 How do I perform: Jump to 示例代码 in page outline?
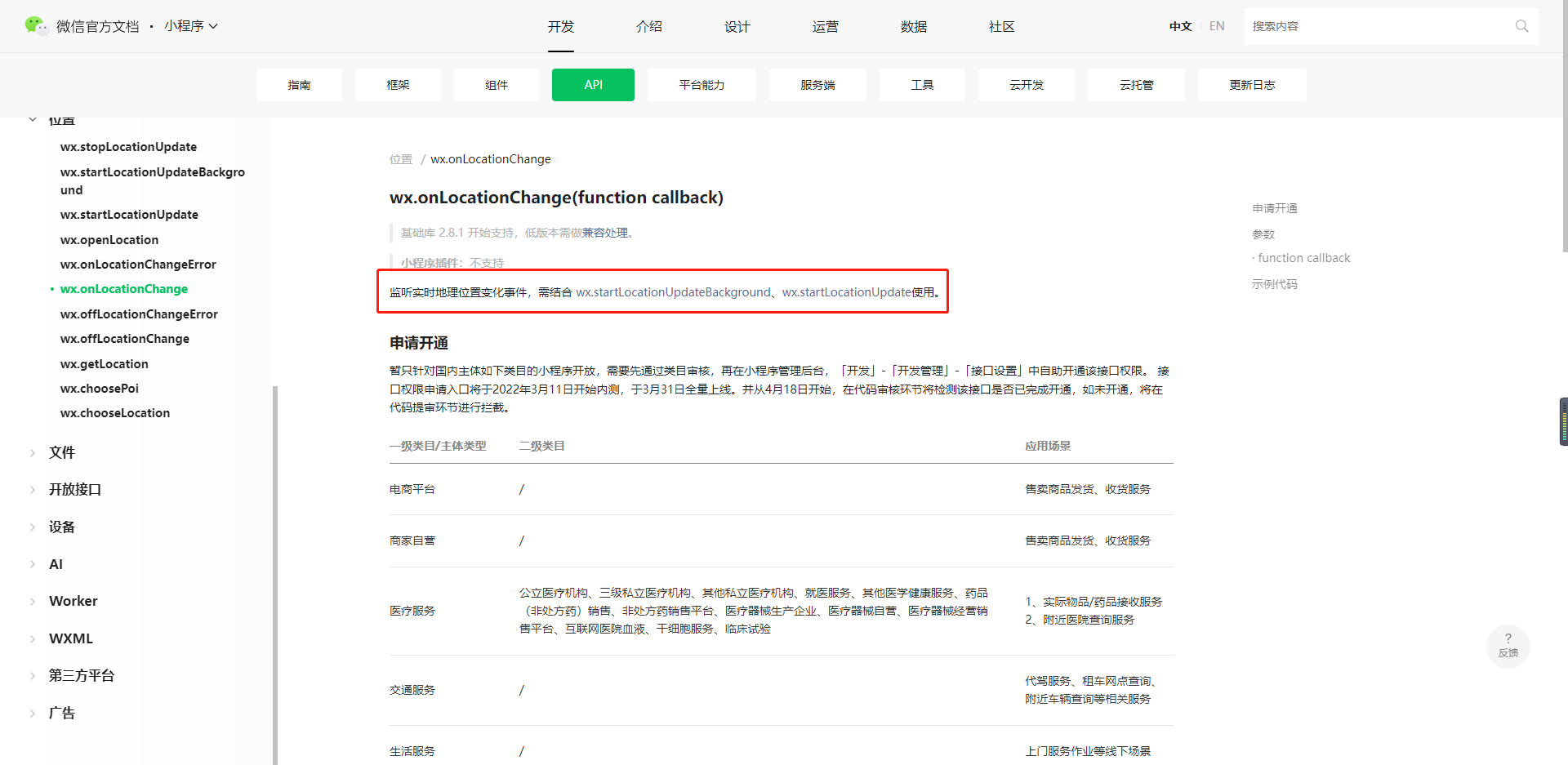(1275, 284)
